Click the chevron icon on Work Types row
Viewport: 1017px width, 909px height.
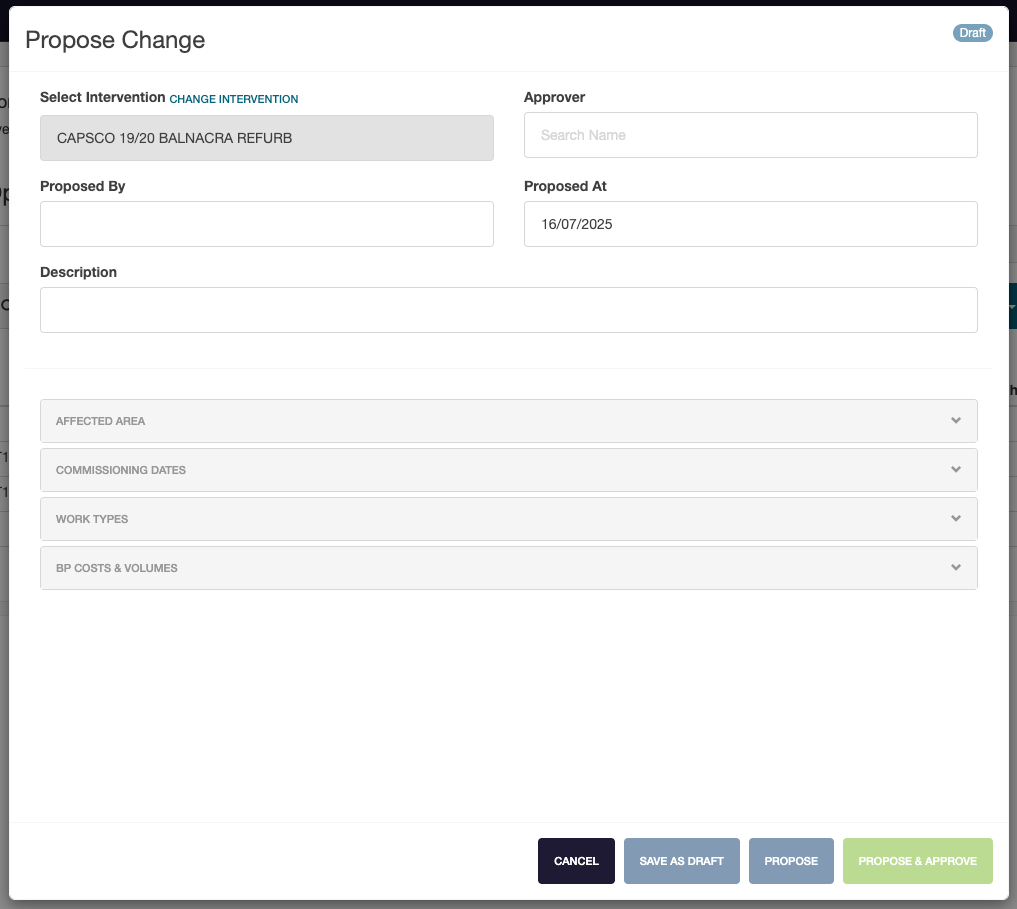click(x=956, y=519)
